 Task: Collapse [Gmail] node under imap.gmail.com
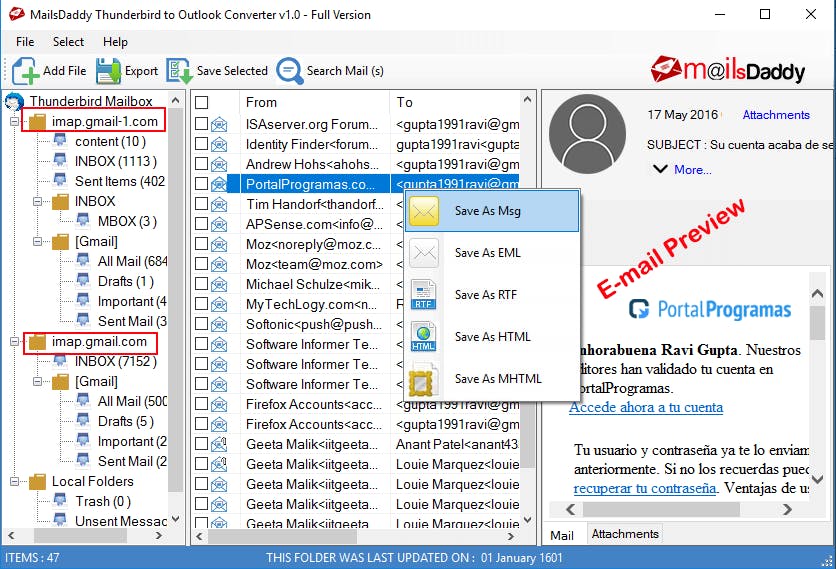[37, 382]
